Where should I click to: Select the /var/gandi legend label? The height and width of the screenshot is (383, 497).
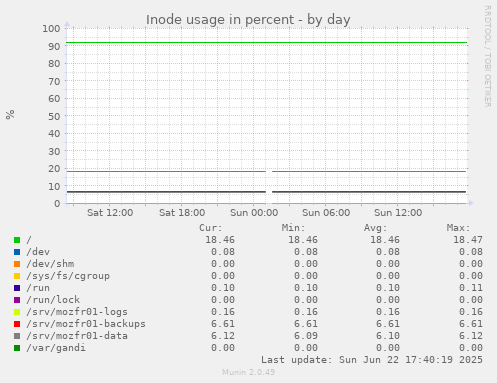click(56, 348)
